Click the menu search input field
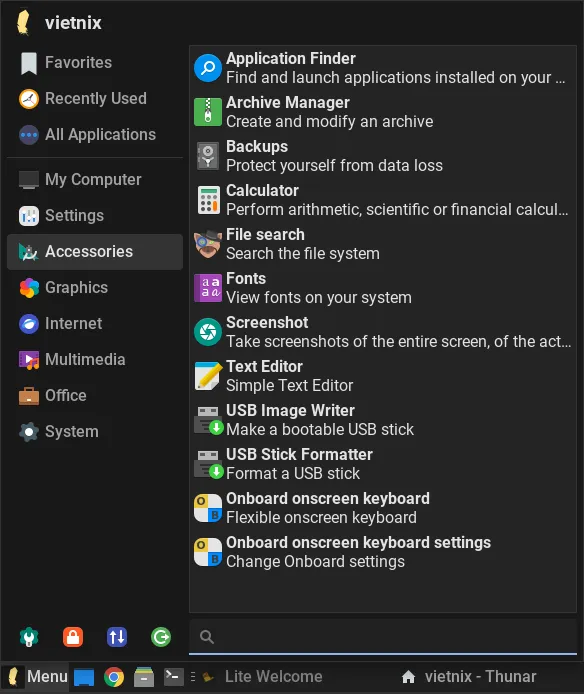 coord(383,637)
